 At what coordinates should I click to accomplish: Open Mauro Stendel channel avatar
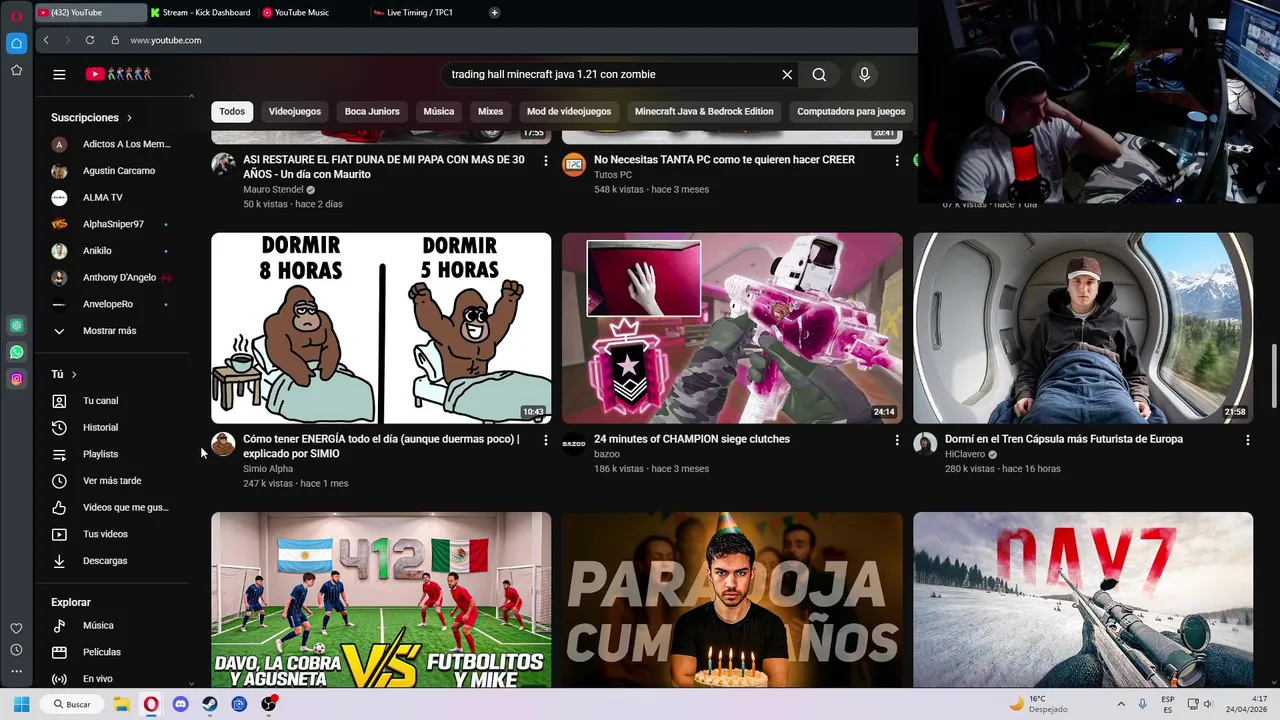[x=223, y=164]
